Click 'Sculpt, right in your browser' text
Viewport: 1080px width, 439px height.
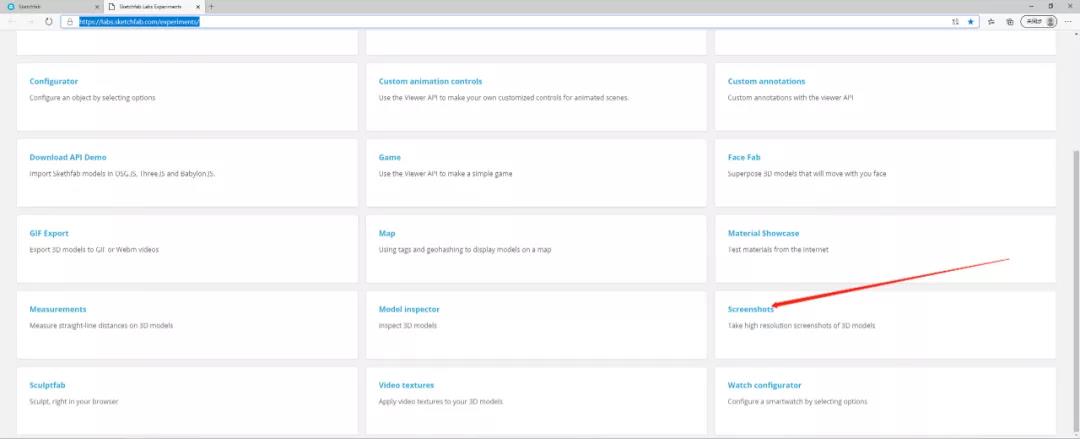tap(74, 401)
